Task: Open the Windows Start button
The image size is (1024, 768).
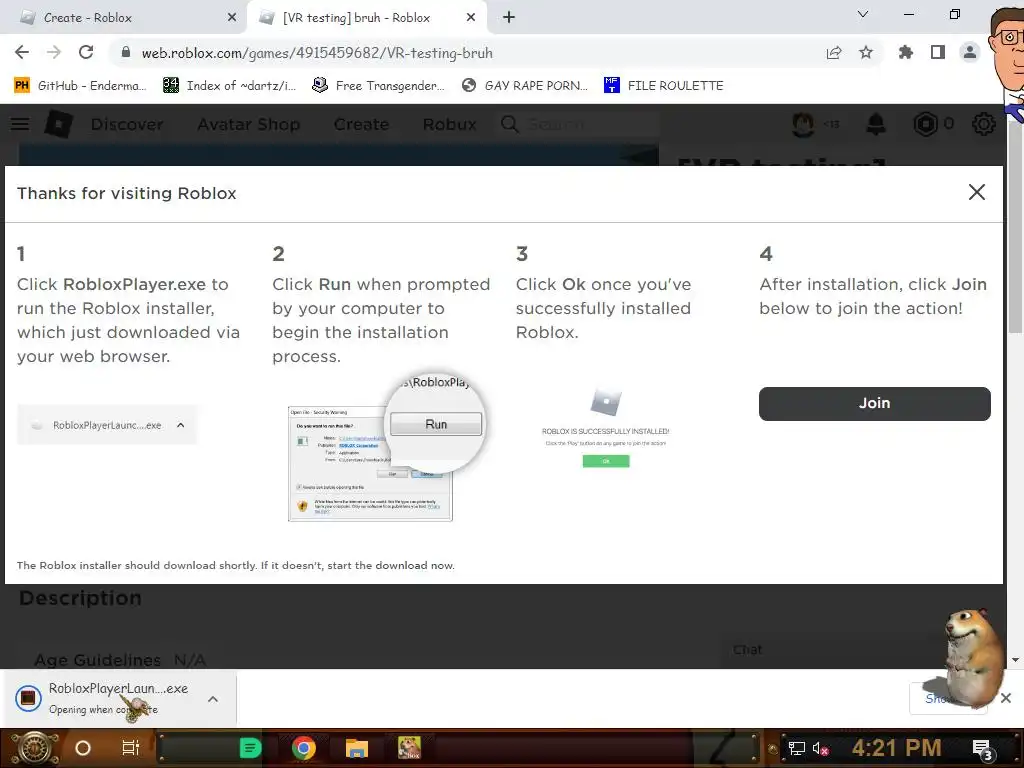Action: [34, 748]
